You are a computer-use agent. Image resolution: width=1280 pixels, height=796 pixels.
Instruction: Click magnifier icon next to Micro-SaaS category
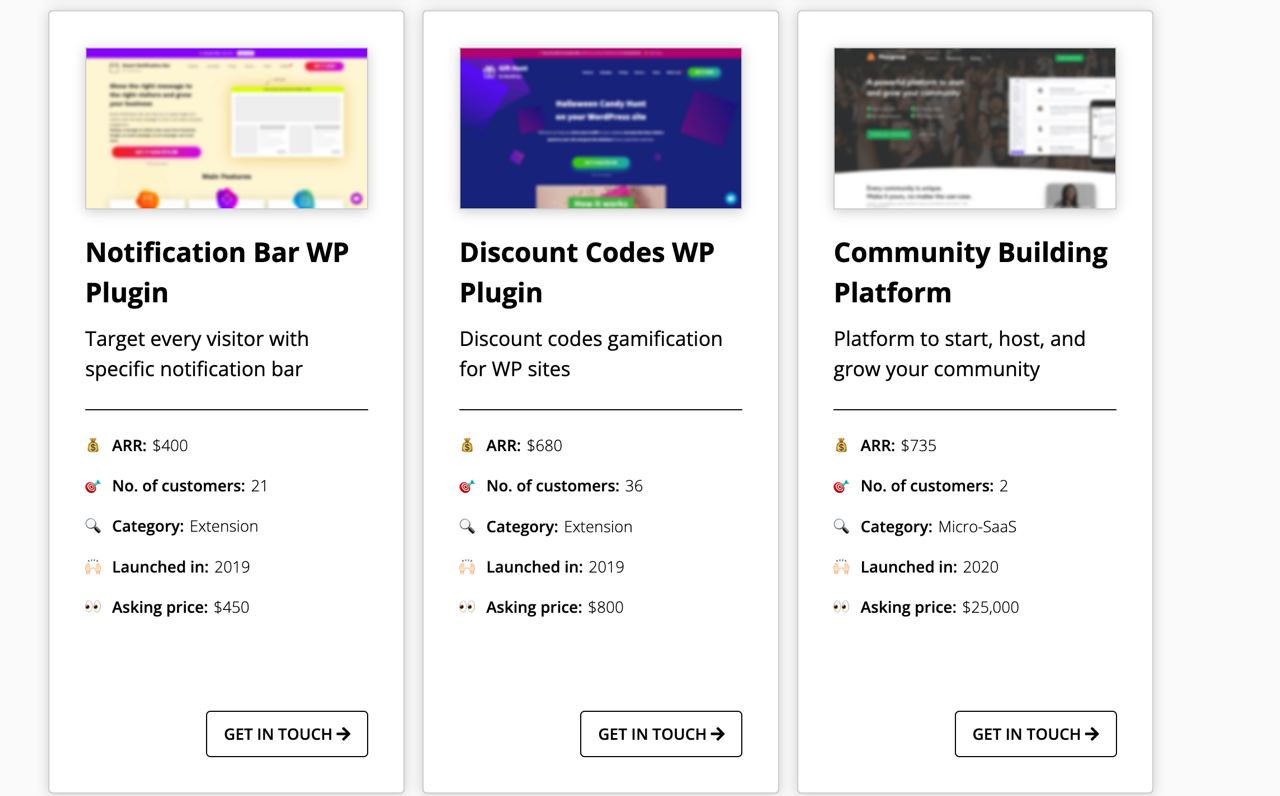click(841, 526)
